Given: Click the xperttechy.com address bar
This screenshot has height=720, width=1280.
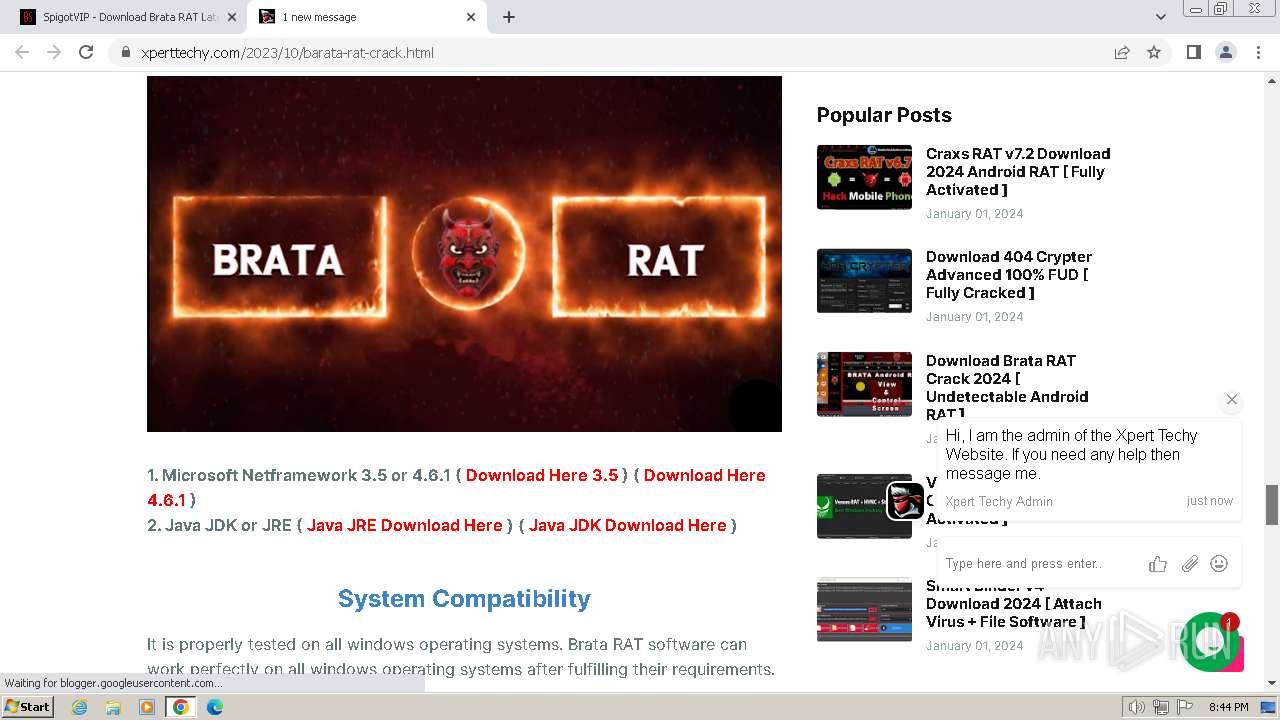Looking at the screenshot, I should [610, 53].
